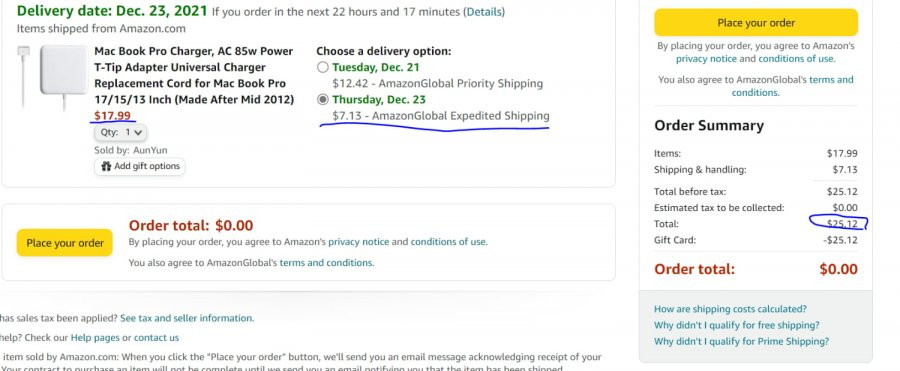Screen dimensions: 900x371
Task: Select Tuesday, Dec. 21 delivery option
Action: [323, 67]
